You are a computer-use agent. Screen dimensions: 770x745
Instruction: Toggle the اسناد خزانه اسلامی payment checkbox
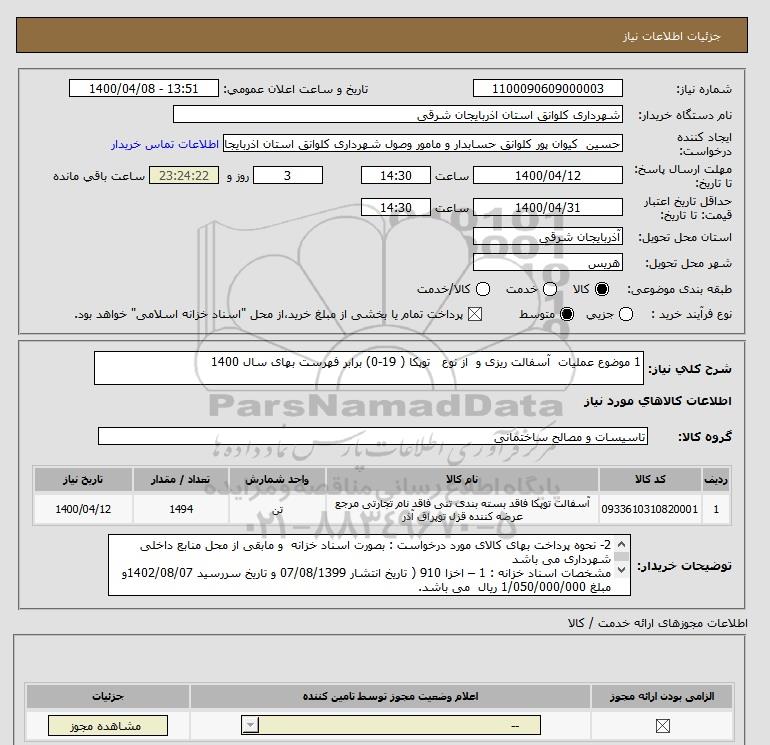474,314
